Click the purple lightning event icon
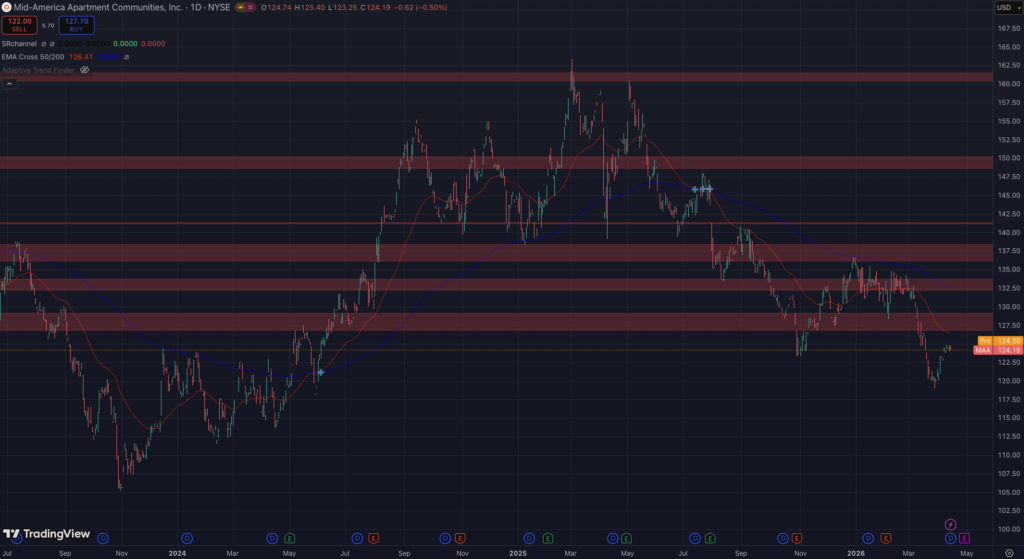 point(951,524)
